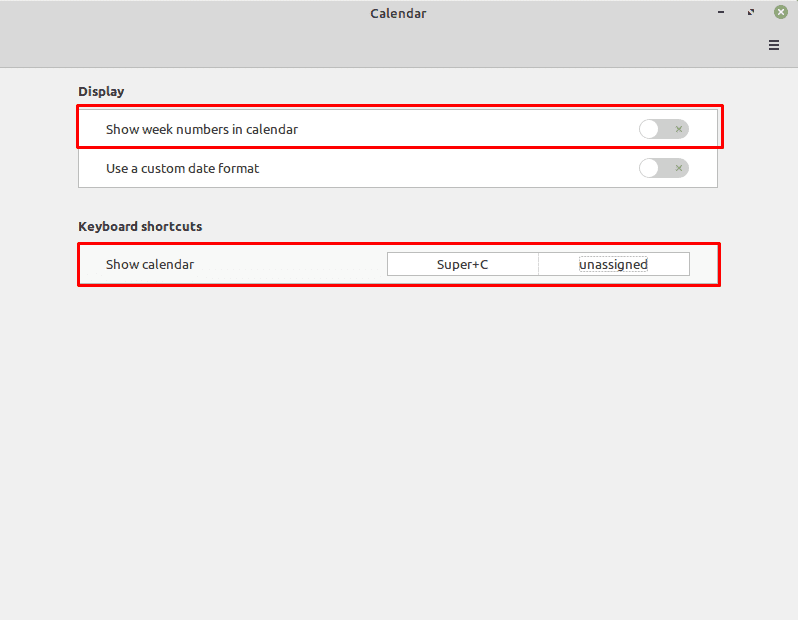Image resolution: width=798 pixels, height=620 pixels.
Task: Click the round knob of custom date format switch
Action: tap(649, 168)
